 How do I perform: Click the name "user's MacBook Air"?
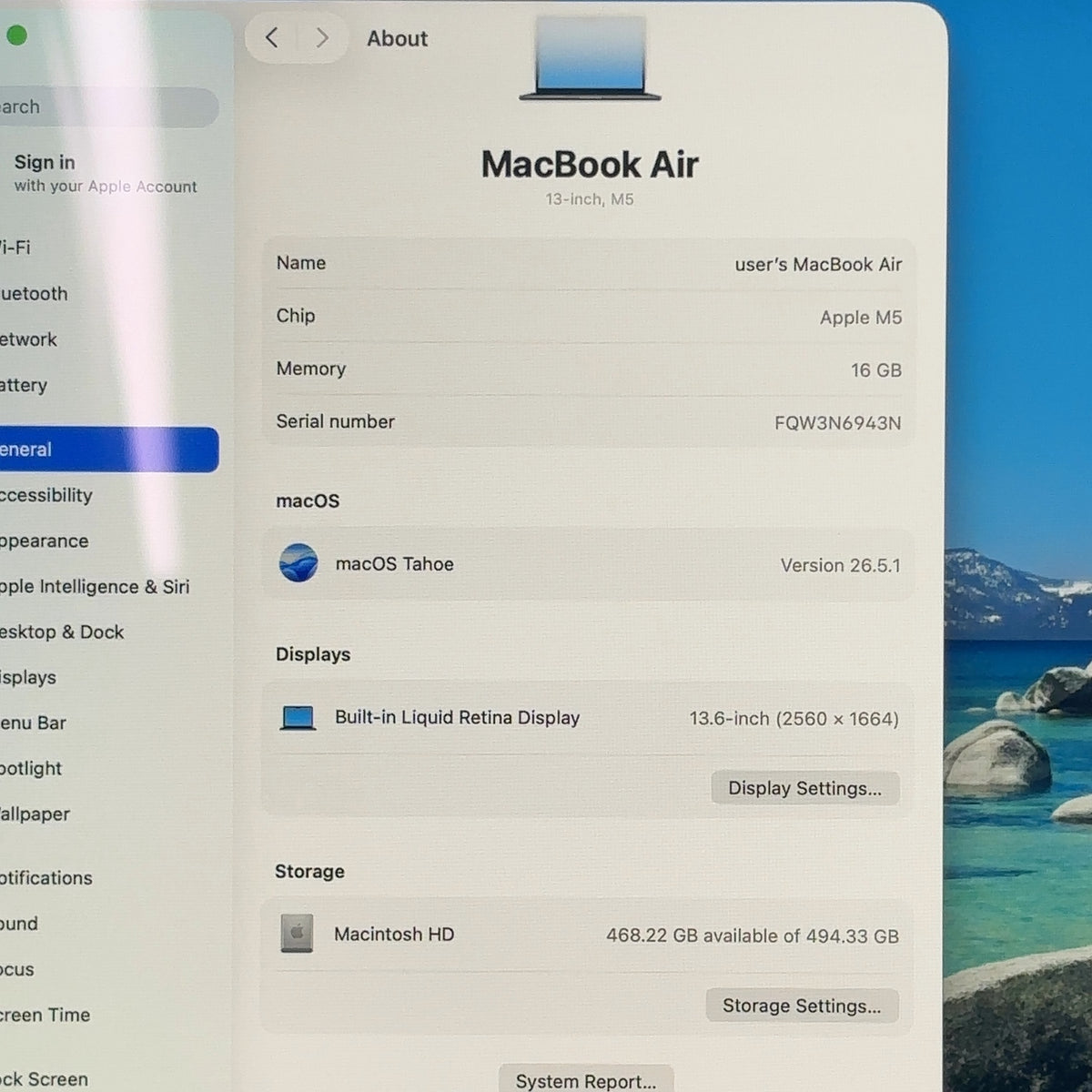tap(818, 265)
